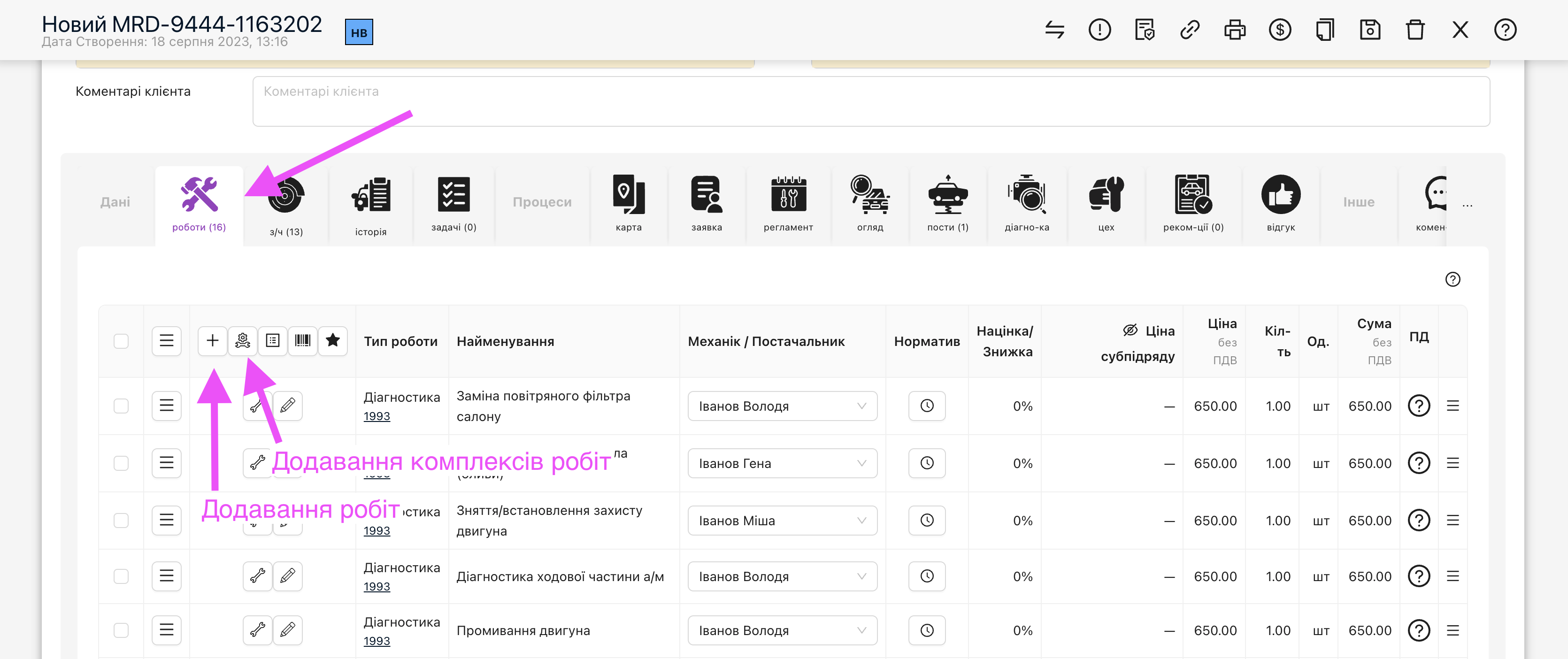Open the історія tab
The width and height of the screenshot is (1568, 659).
pyautogui.click(x=371, y=206)
